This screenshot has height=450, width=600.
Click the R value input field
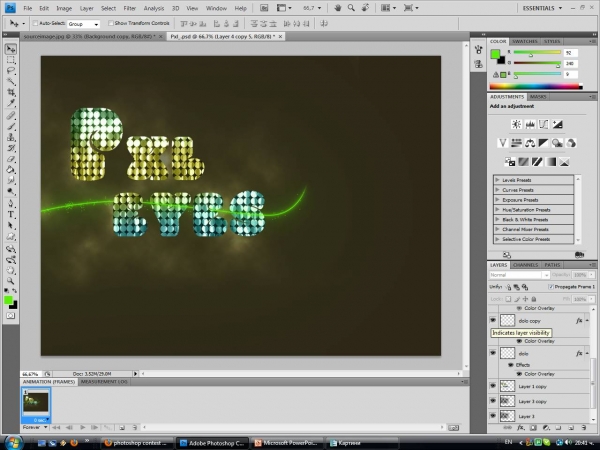(x=570, y=53)
